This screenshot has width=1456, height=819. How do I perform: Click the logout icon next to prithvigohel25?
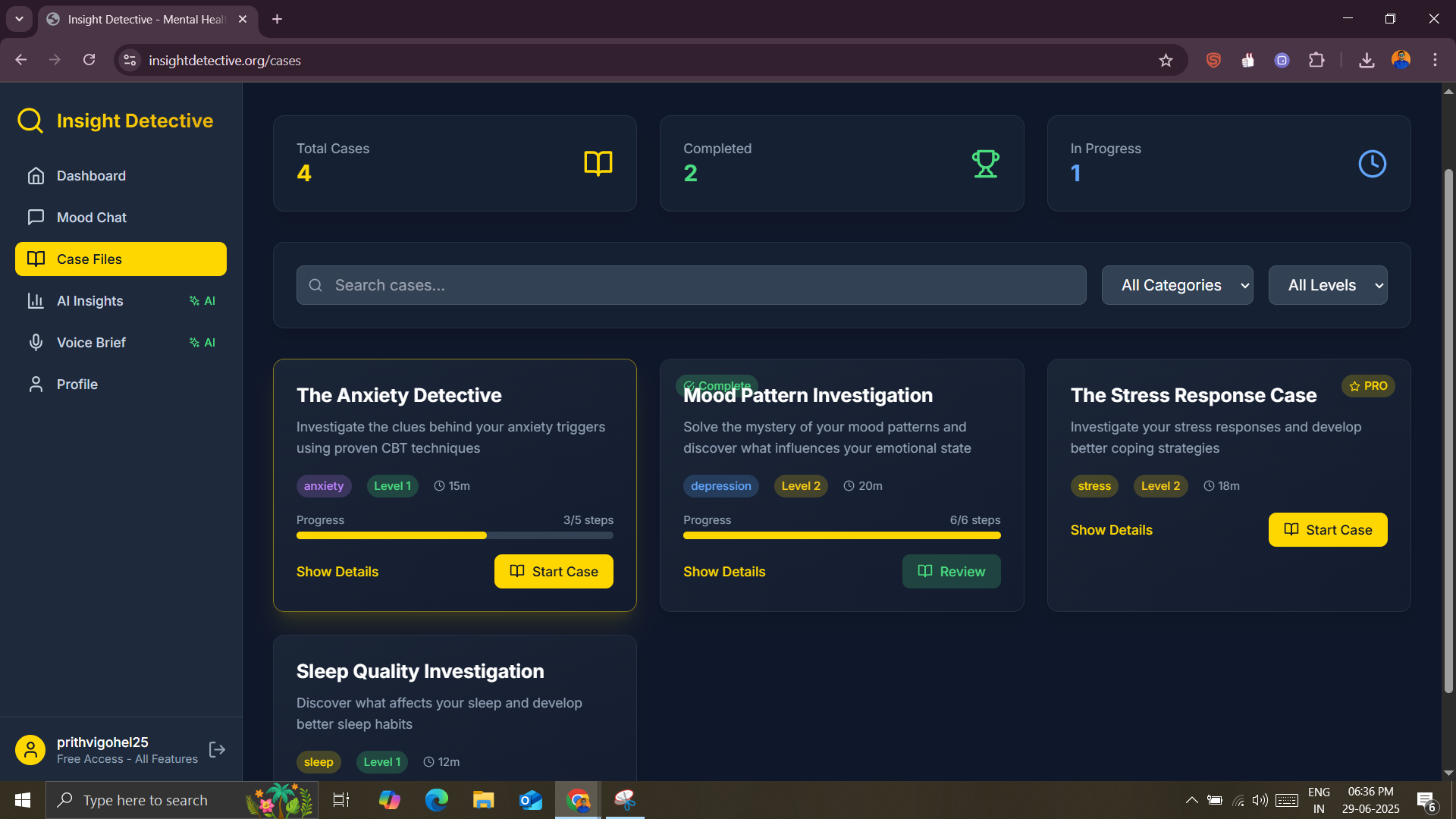tap(217, 750)
